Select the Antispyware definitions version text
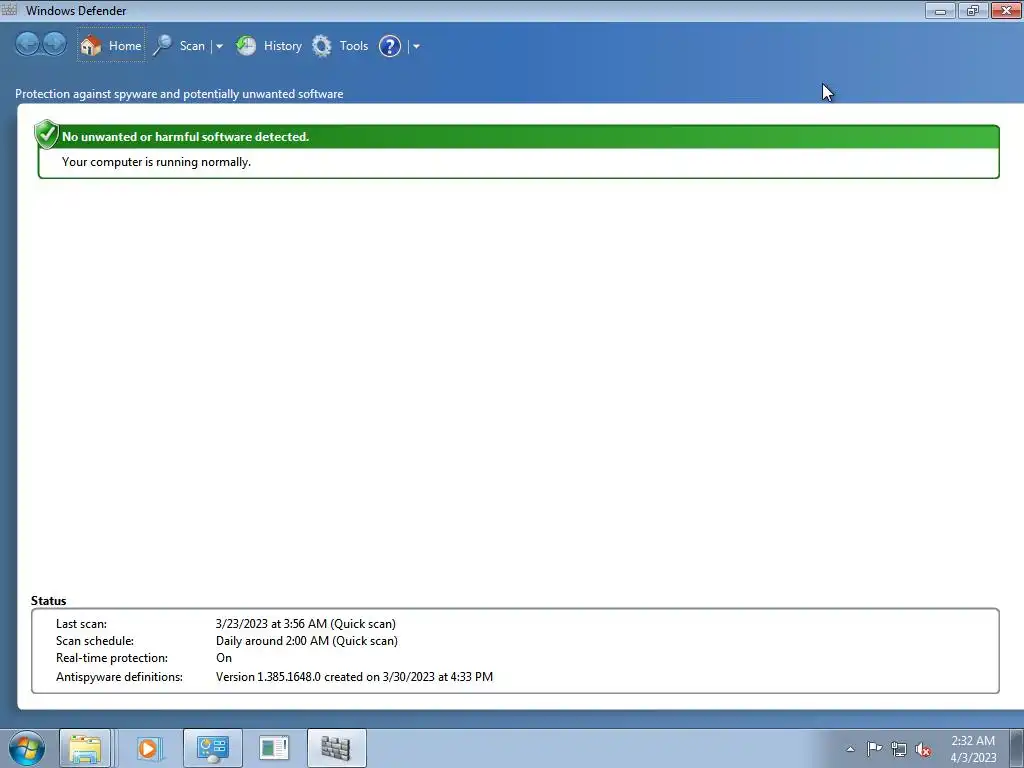The width and height of the screenshot is (1024, 768). pyautogui.click(x=355, y=677)
